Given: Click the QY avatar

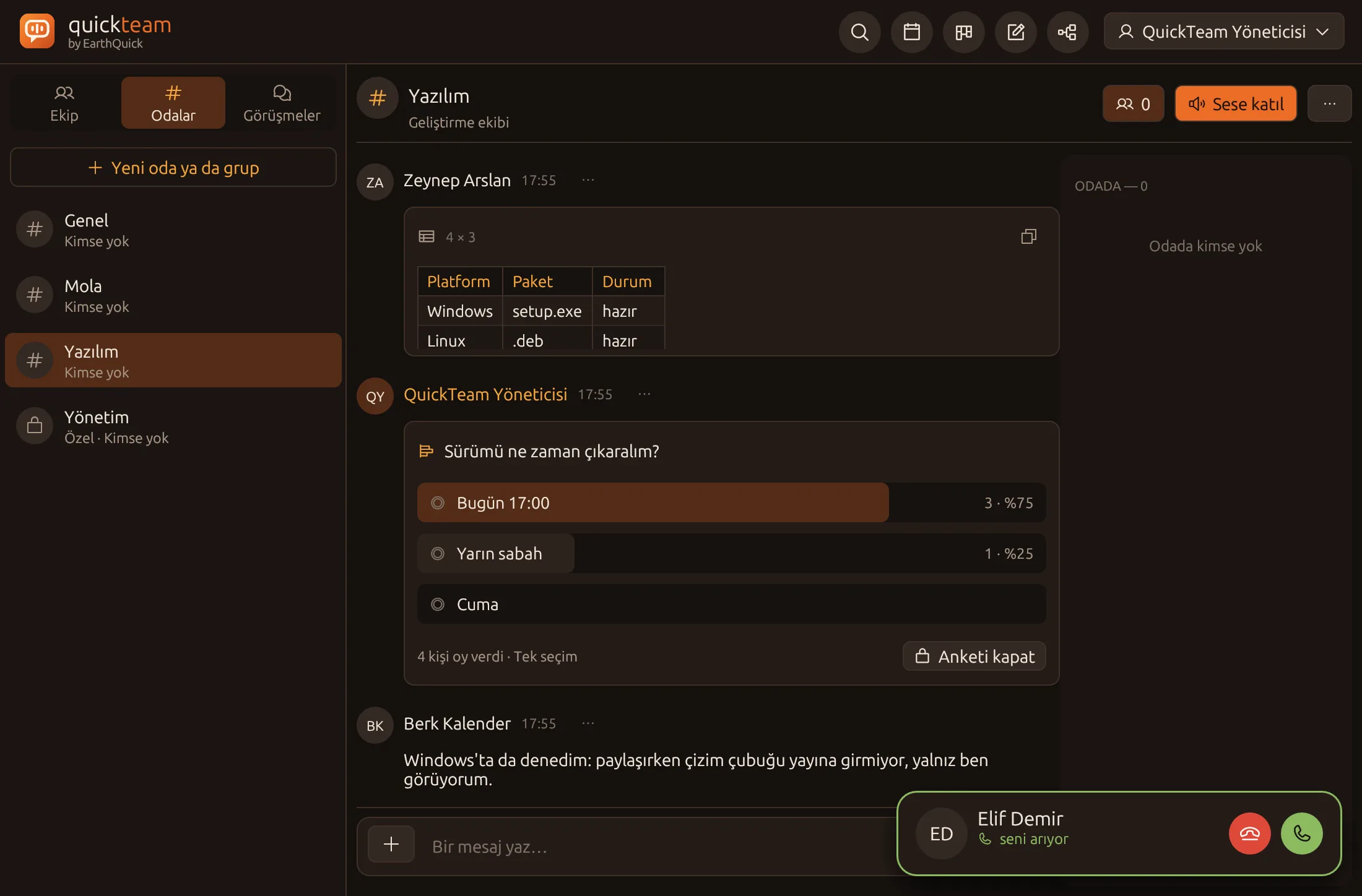Looking at the screenshot, I should click(375, 396).
